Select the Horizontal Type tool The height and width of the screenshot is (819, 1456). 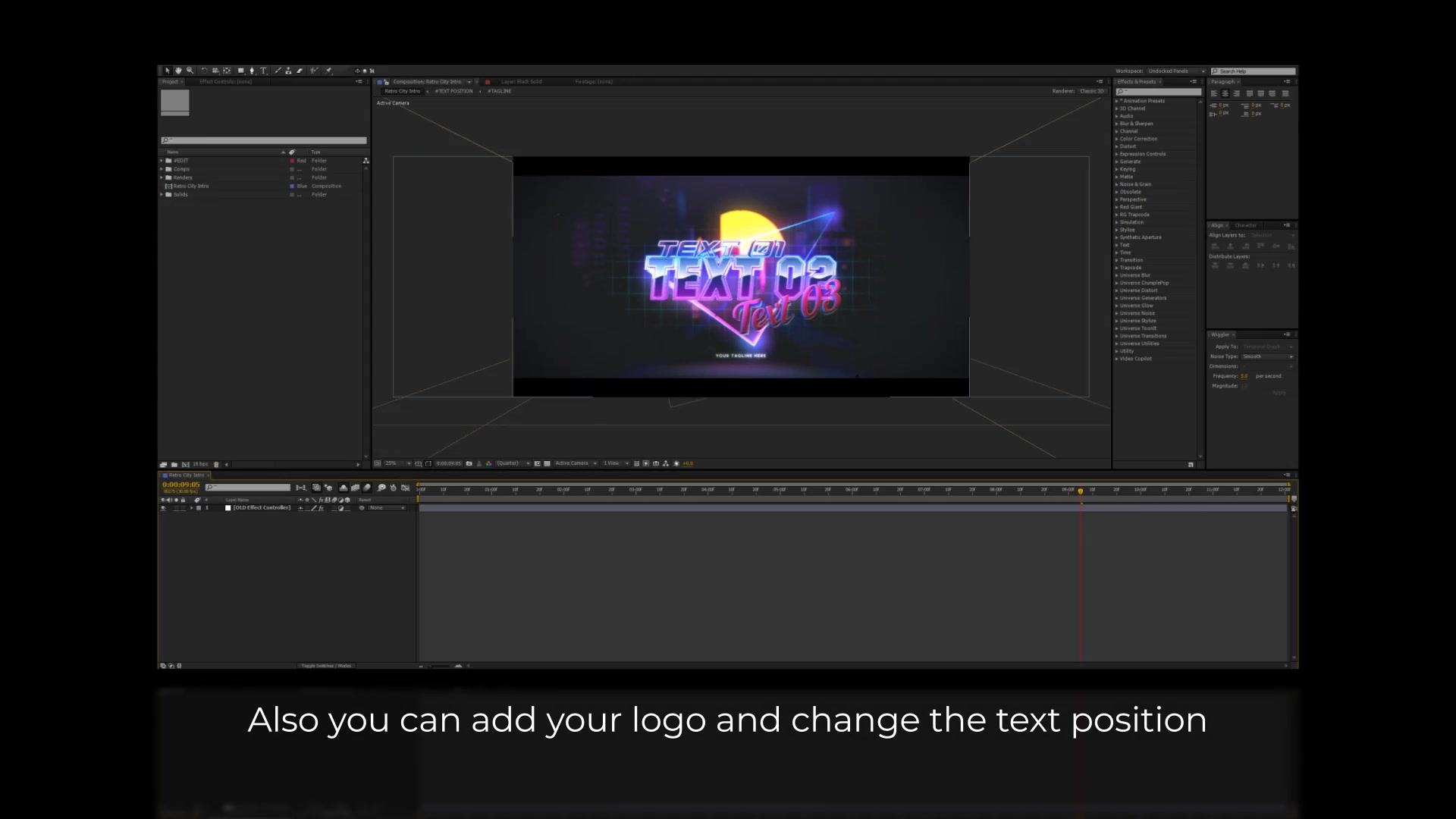pos(263,71)
